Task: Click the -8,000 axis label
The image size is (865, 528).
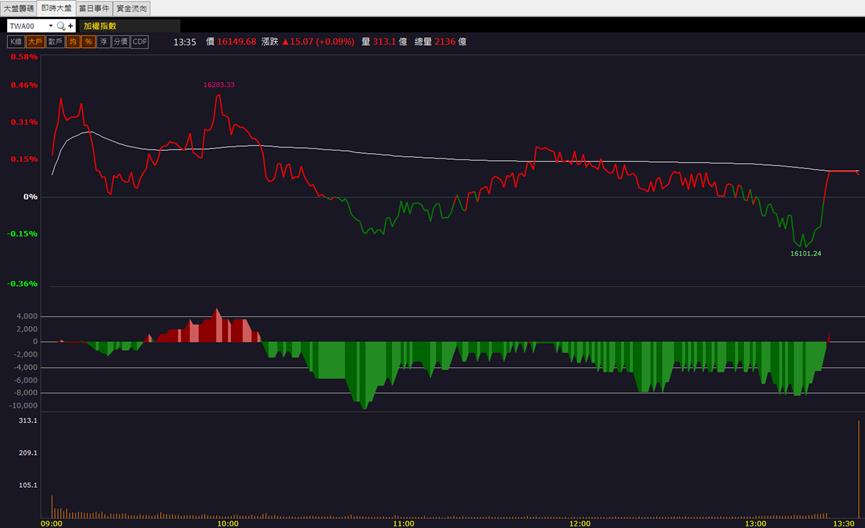Action: pos(25,393)
